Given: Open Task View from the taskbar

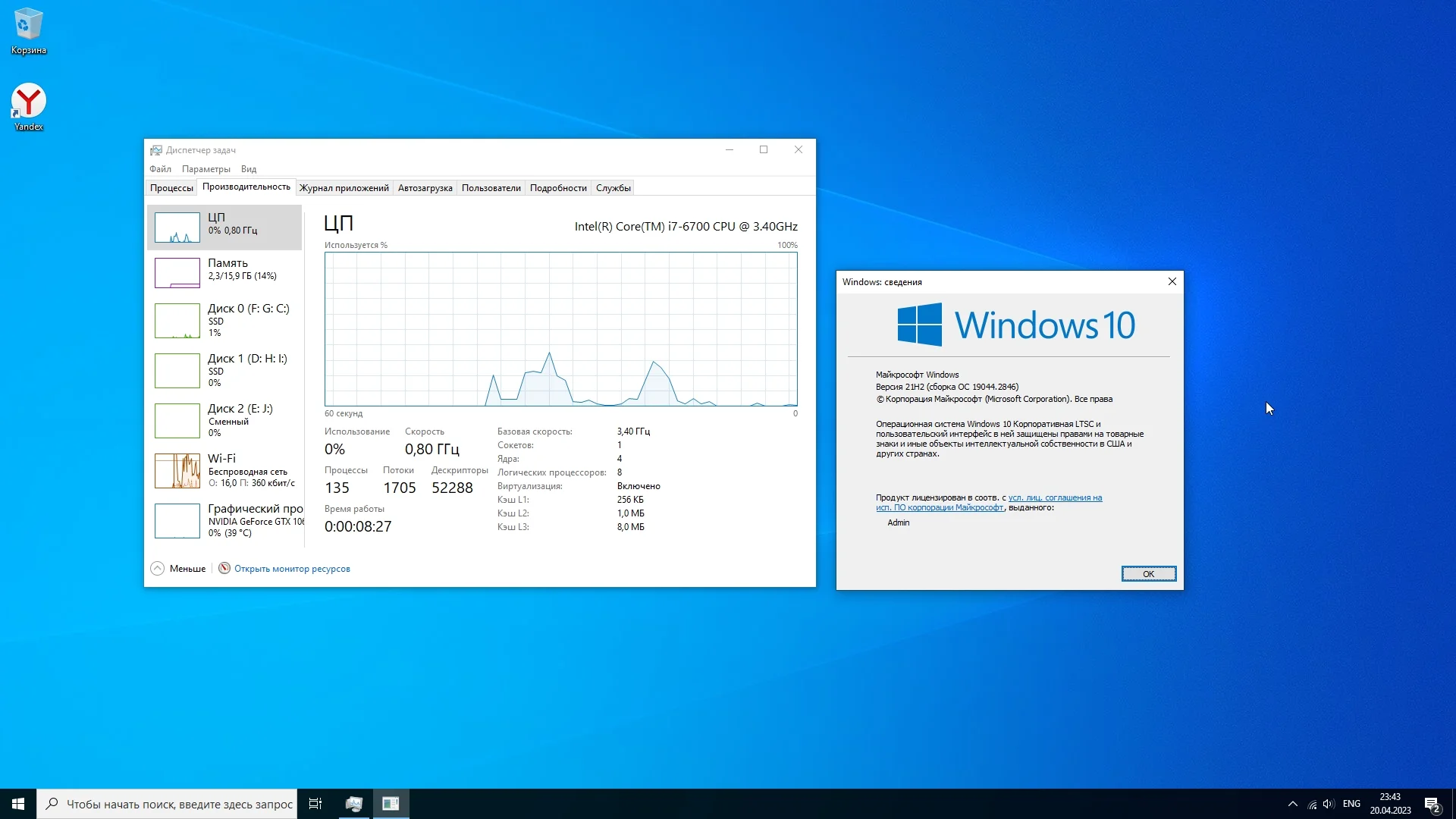Looking at the screenshot, I should tap(315, 804).
